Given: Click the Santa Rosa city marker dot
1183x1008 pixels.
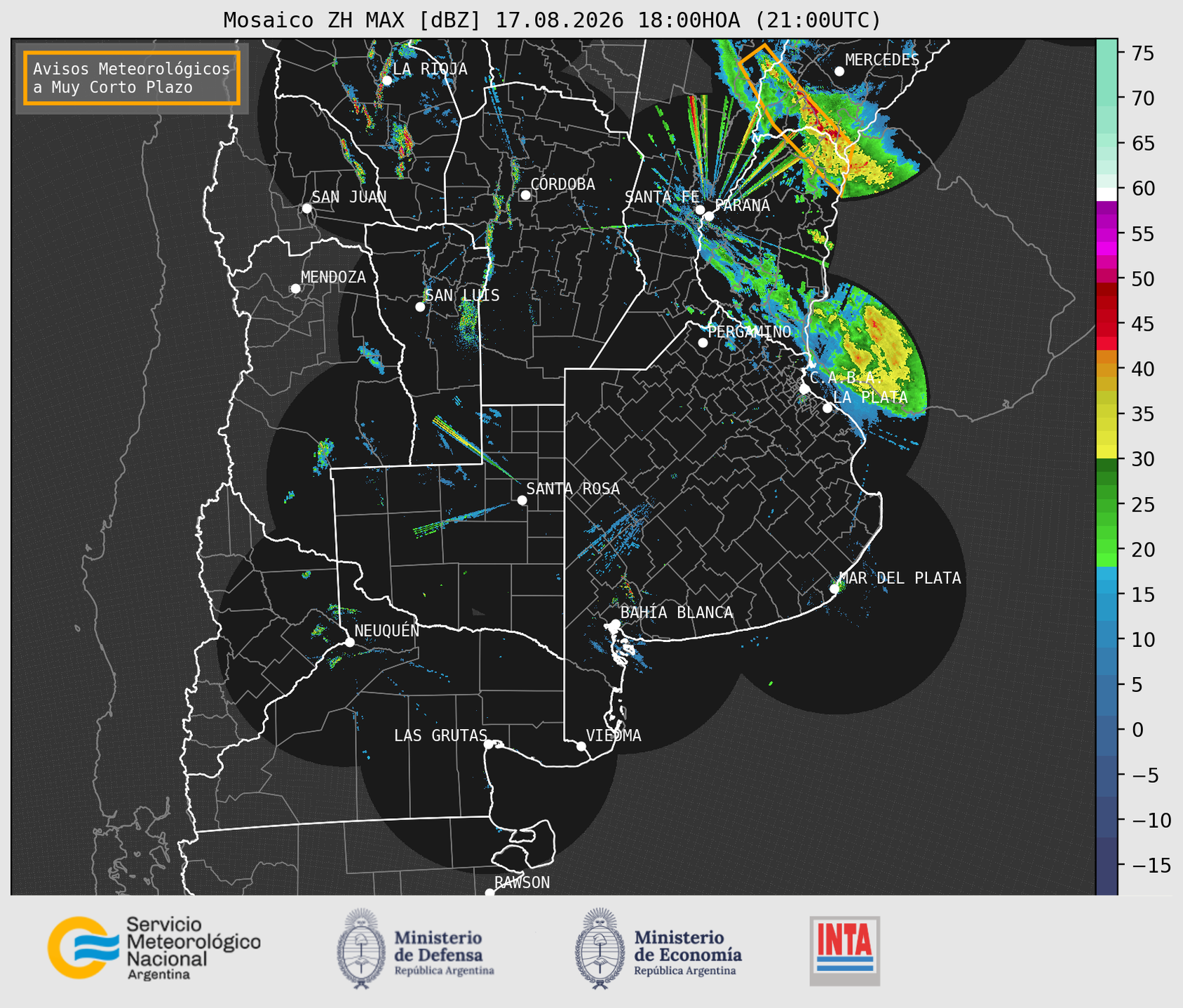Looking at the screenshot, I should coord(522,500).
